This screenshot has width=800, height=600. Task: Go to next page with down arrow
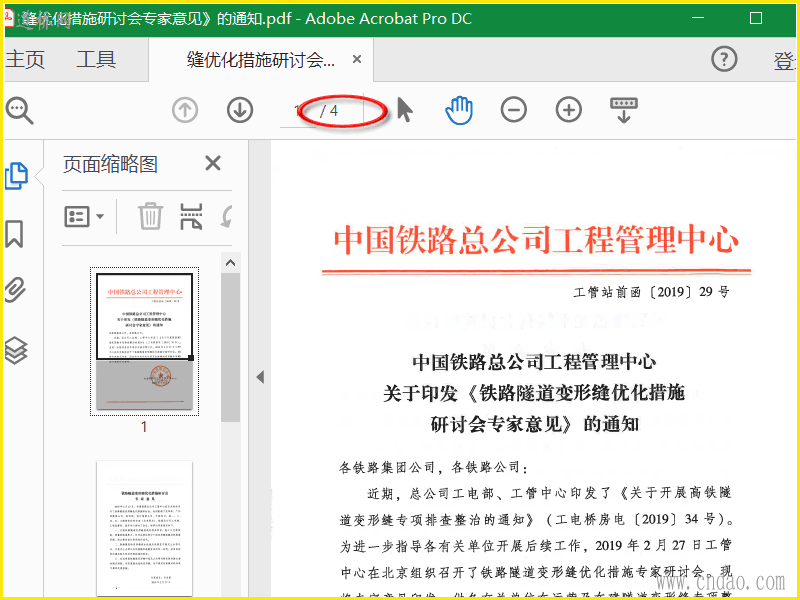pyautogui.click(x=240, y=110)
